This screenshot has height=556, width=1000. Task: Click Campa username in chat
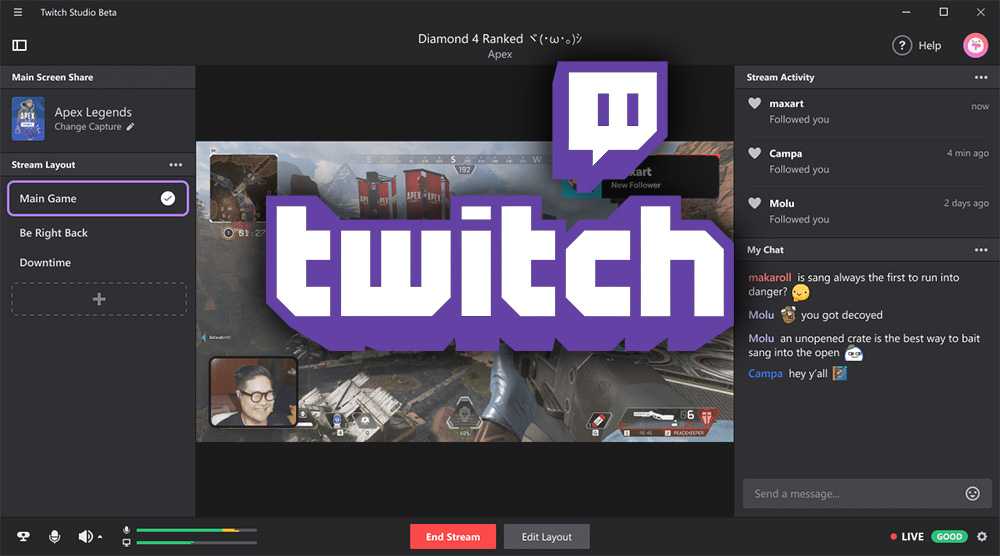click(765, 374)
